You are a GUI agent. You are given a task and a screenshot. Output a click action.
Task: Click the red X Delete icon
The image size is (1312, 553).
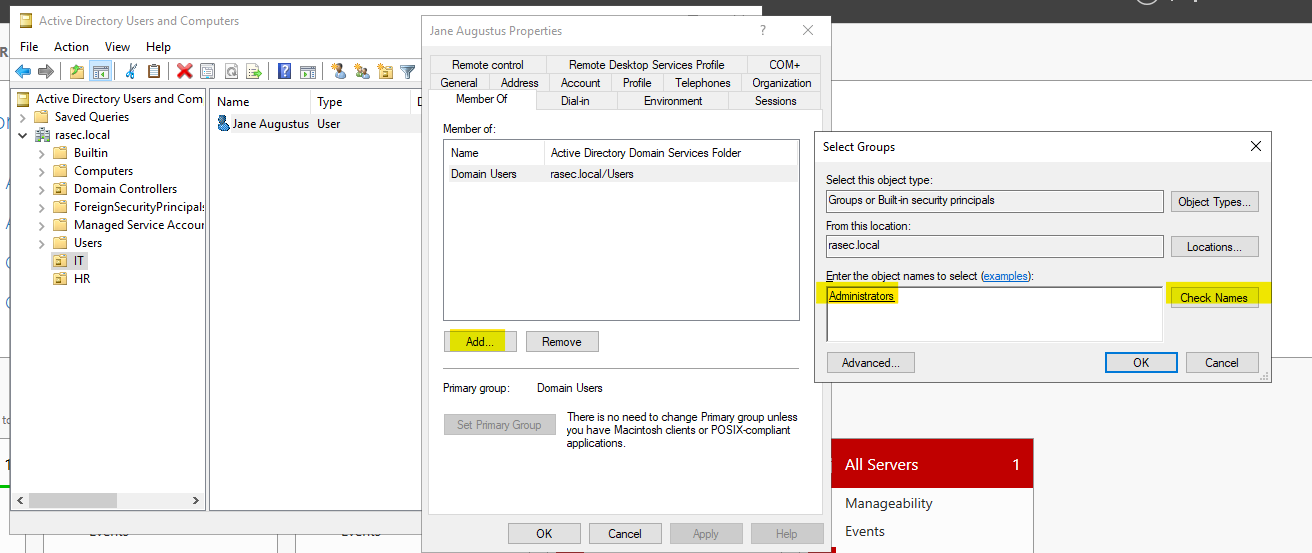[x=185, y=71]
